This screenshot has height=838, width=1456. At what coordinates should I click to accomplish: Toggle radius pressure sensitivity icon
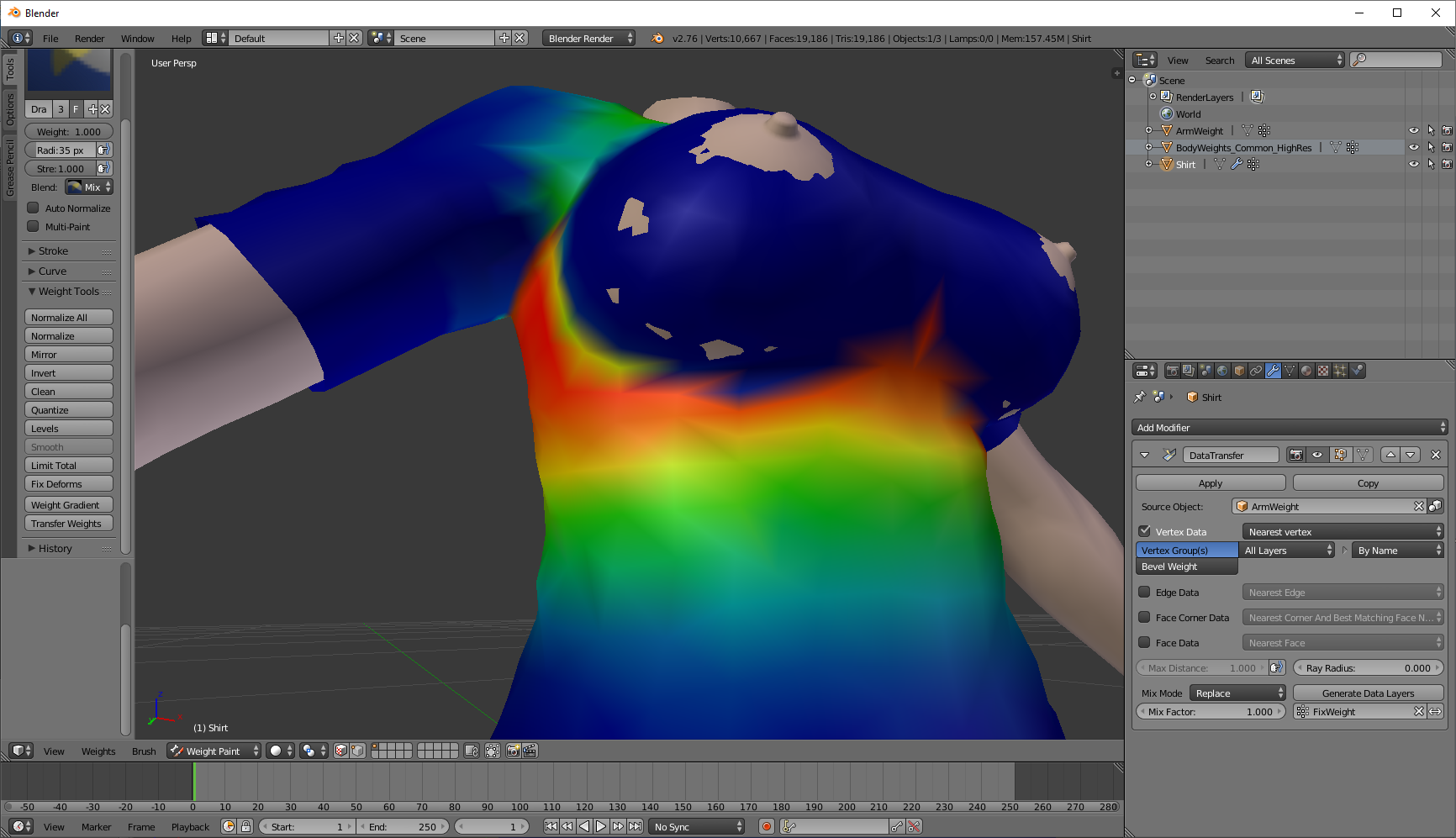[x=104, y=150]
